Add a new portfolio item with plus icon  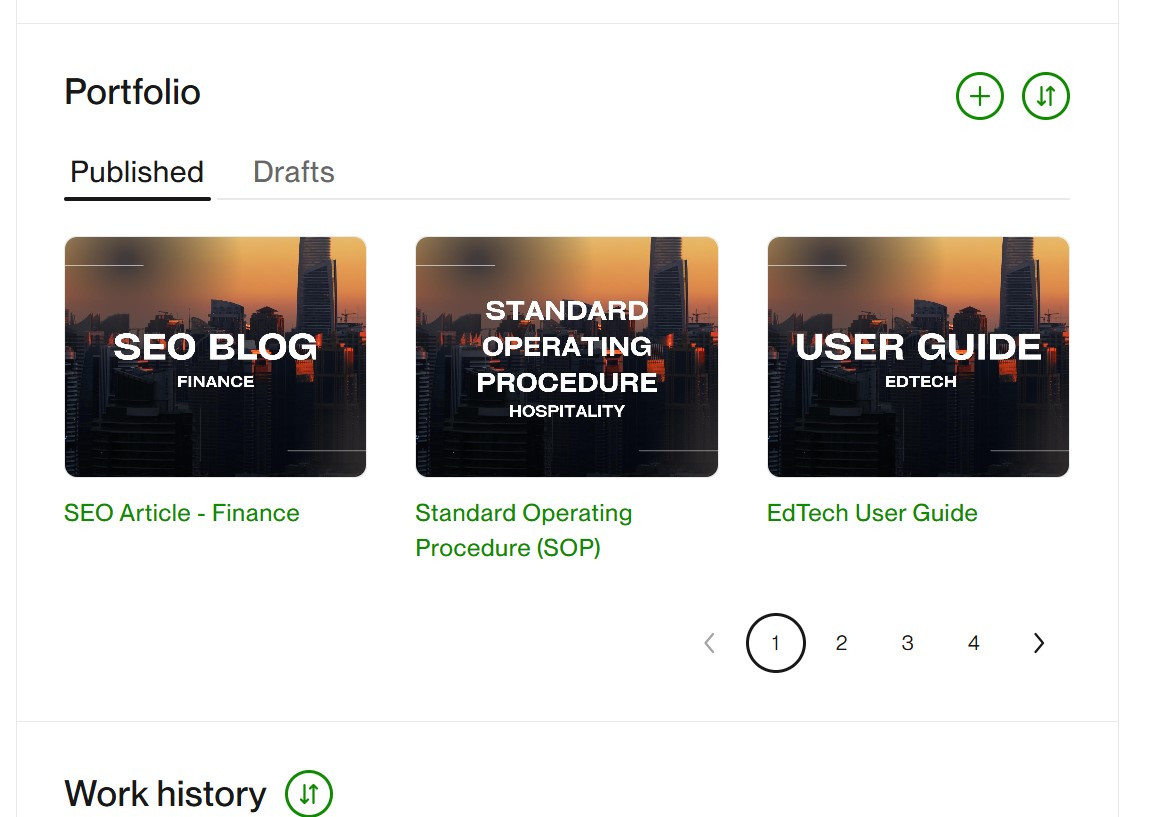979,96
